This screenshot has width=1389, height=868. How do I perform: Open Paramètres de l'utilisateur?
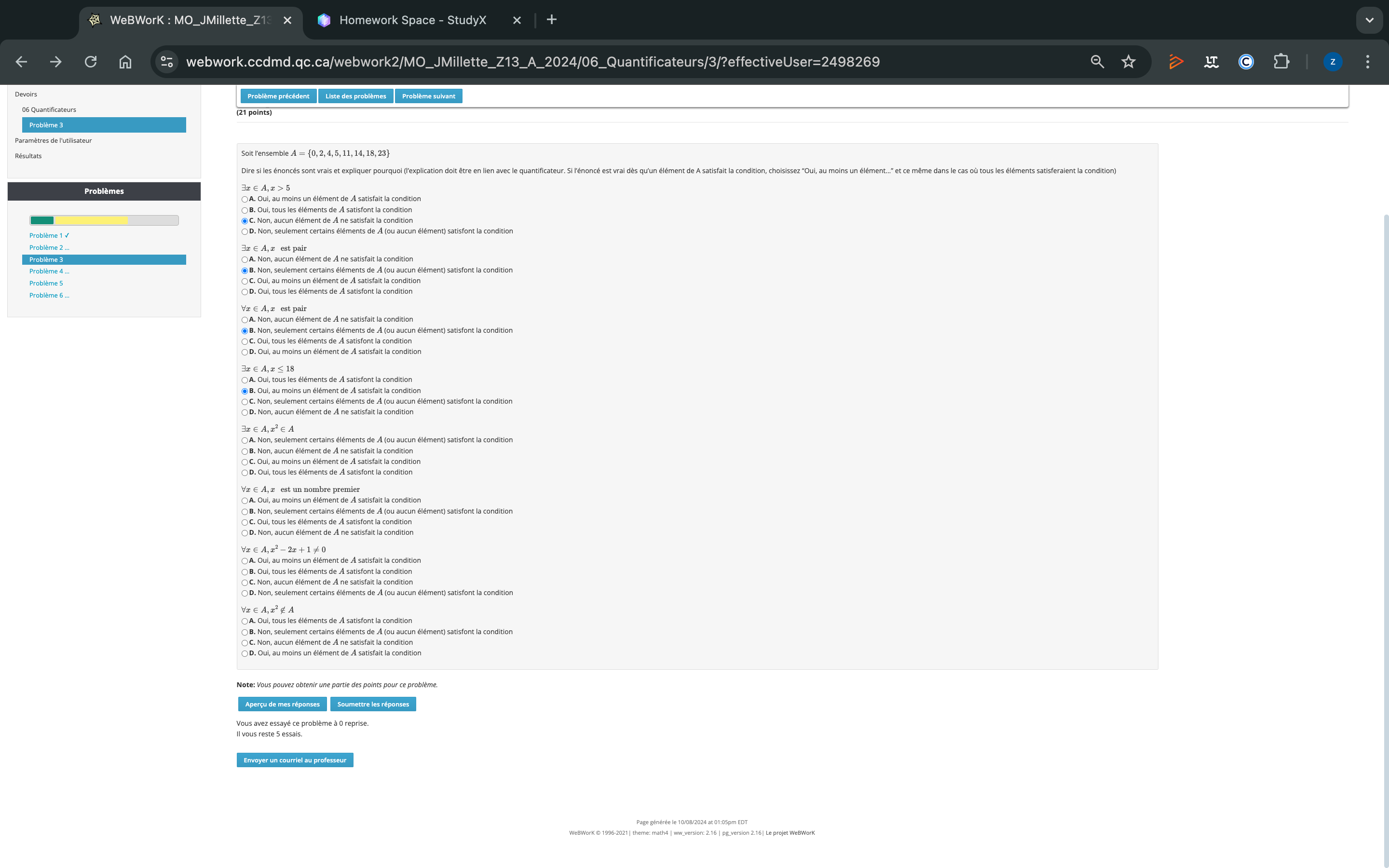point(54,141)
